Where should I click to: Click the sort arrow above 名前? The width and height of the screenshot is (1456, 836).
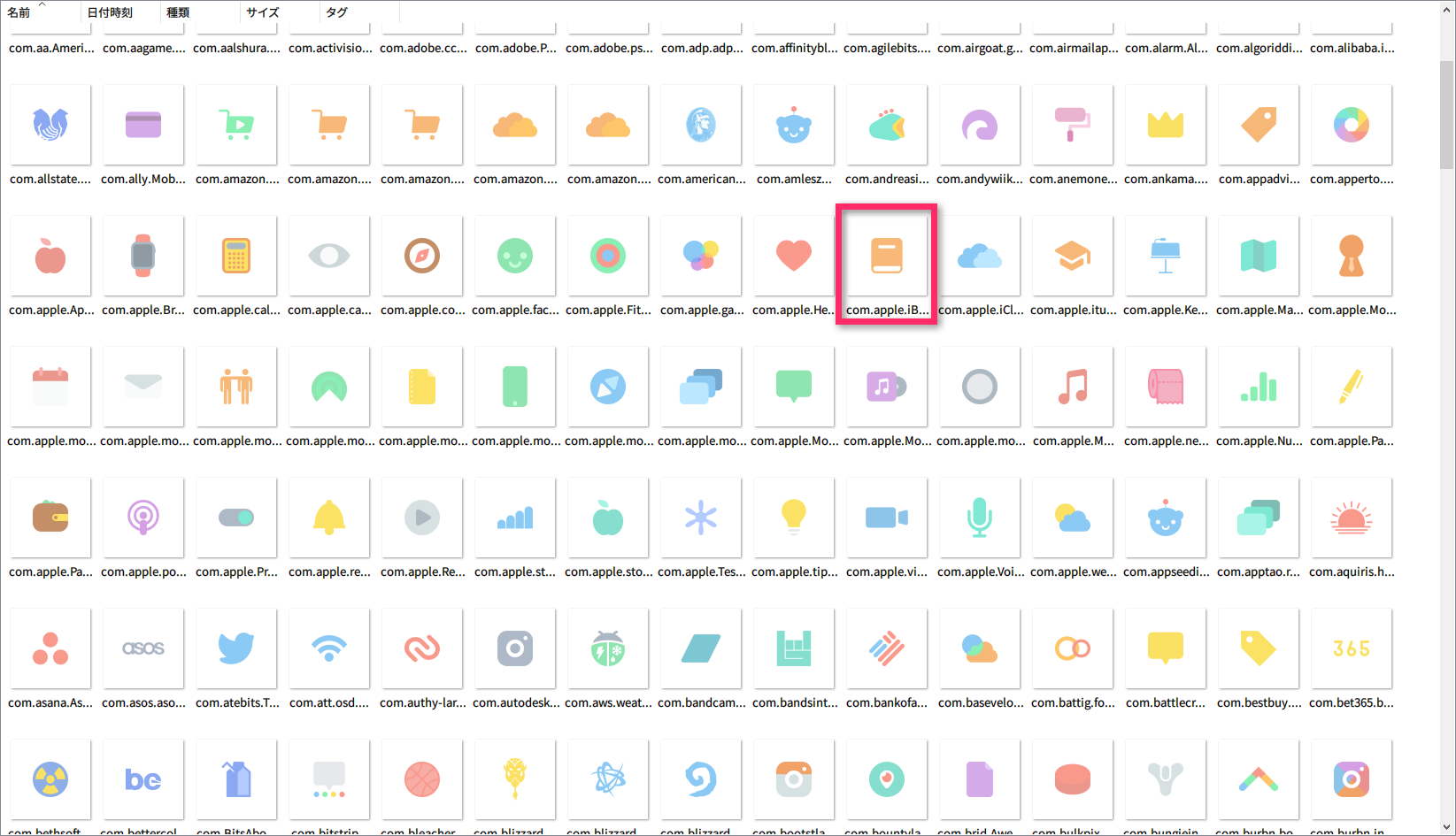point(41,4)
